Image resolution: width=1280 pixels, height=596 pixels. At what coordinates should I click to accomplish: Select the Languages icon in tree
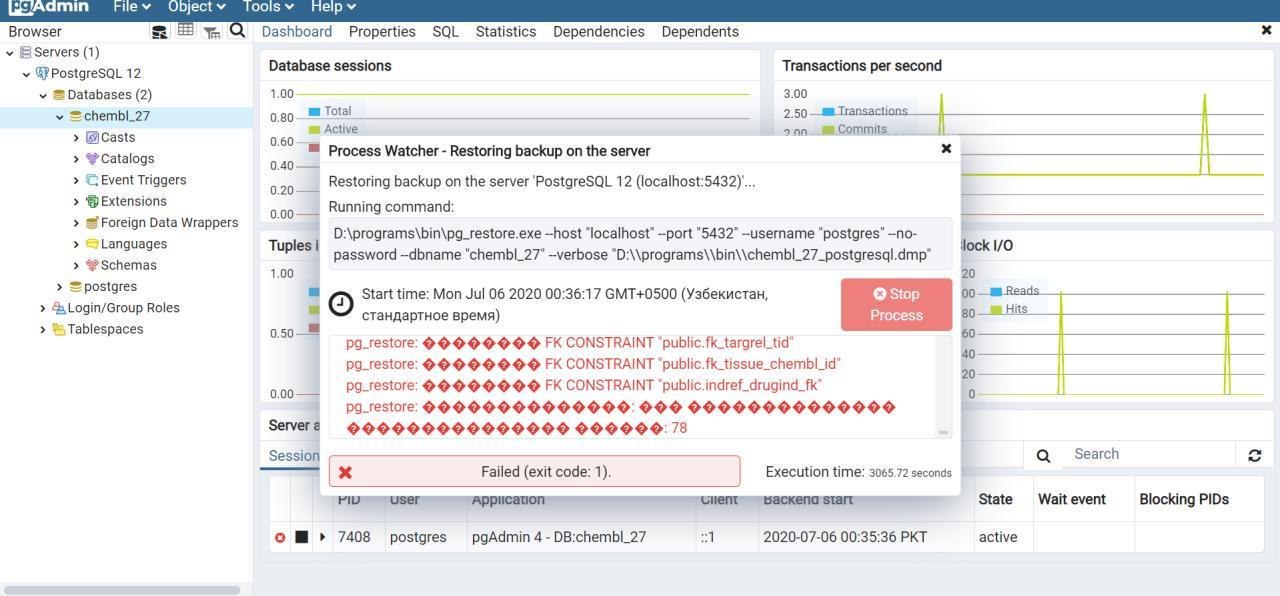[92, 244]
